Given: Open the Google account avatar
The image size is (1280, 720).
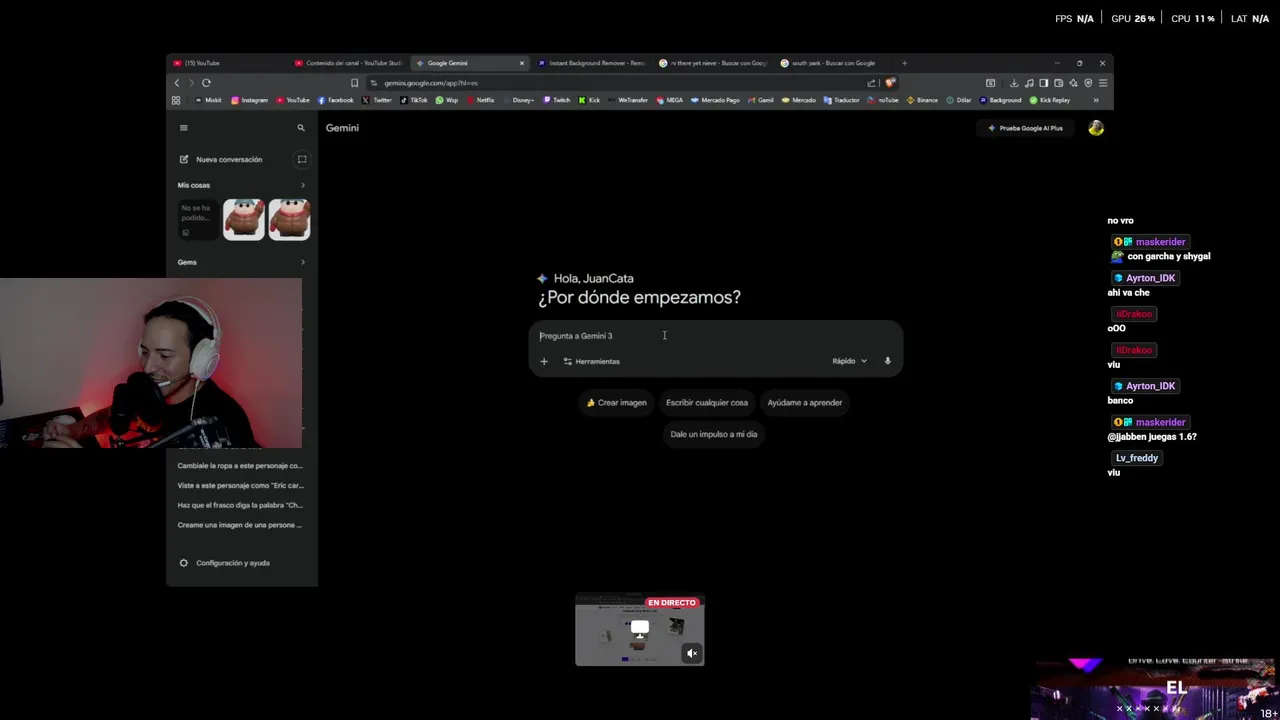Looking at the screenshot, I should pos(1096,128).
